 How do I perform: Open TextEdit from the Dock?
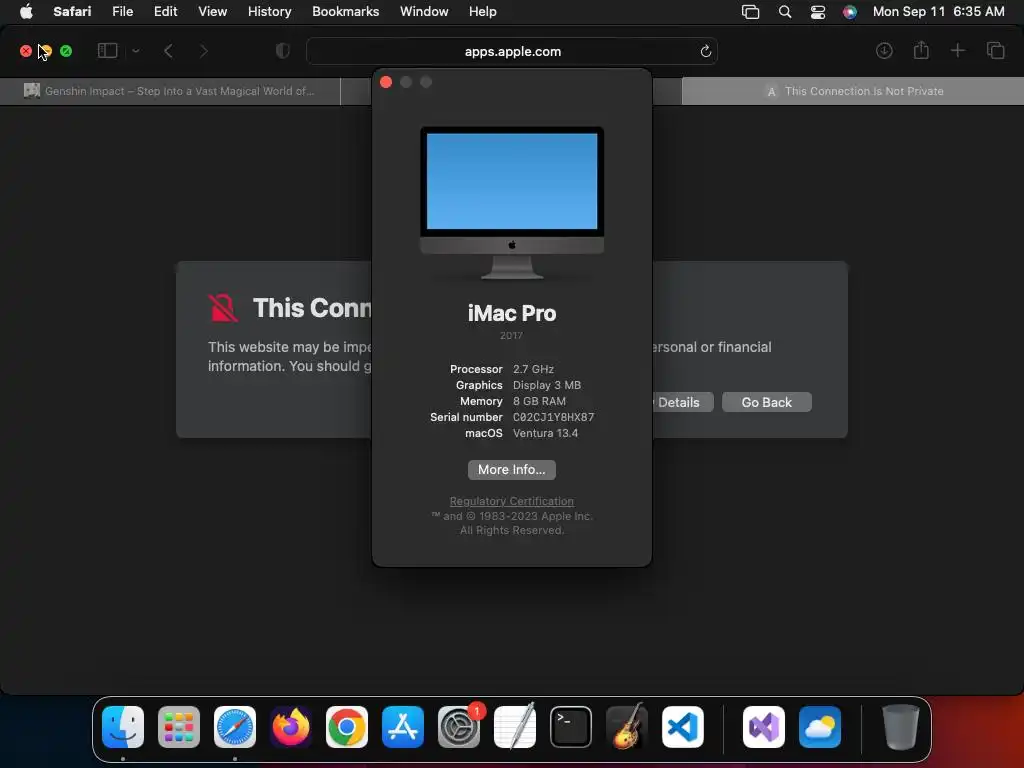click(x=515, y=727)
